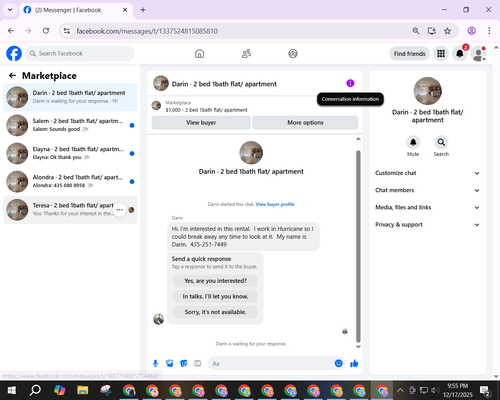The image size is (500, 400).
Task: Click the large listing thumbnail in right panel
Action: pos(427,91)
